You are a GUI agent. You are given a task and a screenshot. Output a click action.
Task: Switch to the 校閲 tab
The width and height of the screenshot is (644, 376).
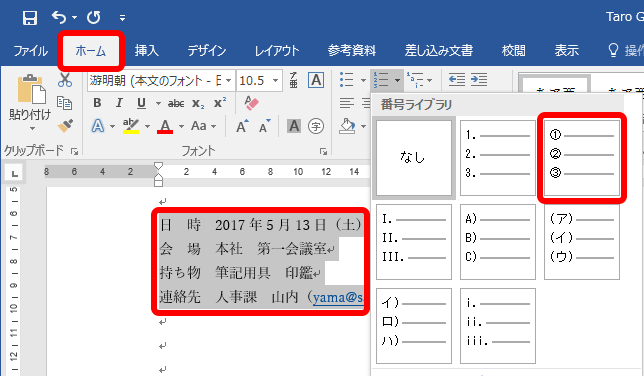(513, 51)
